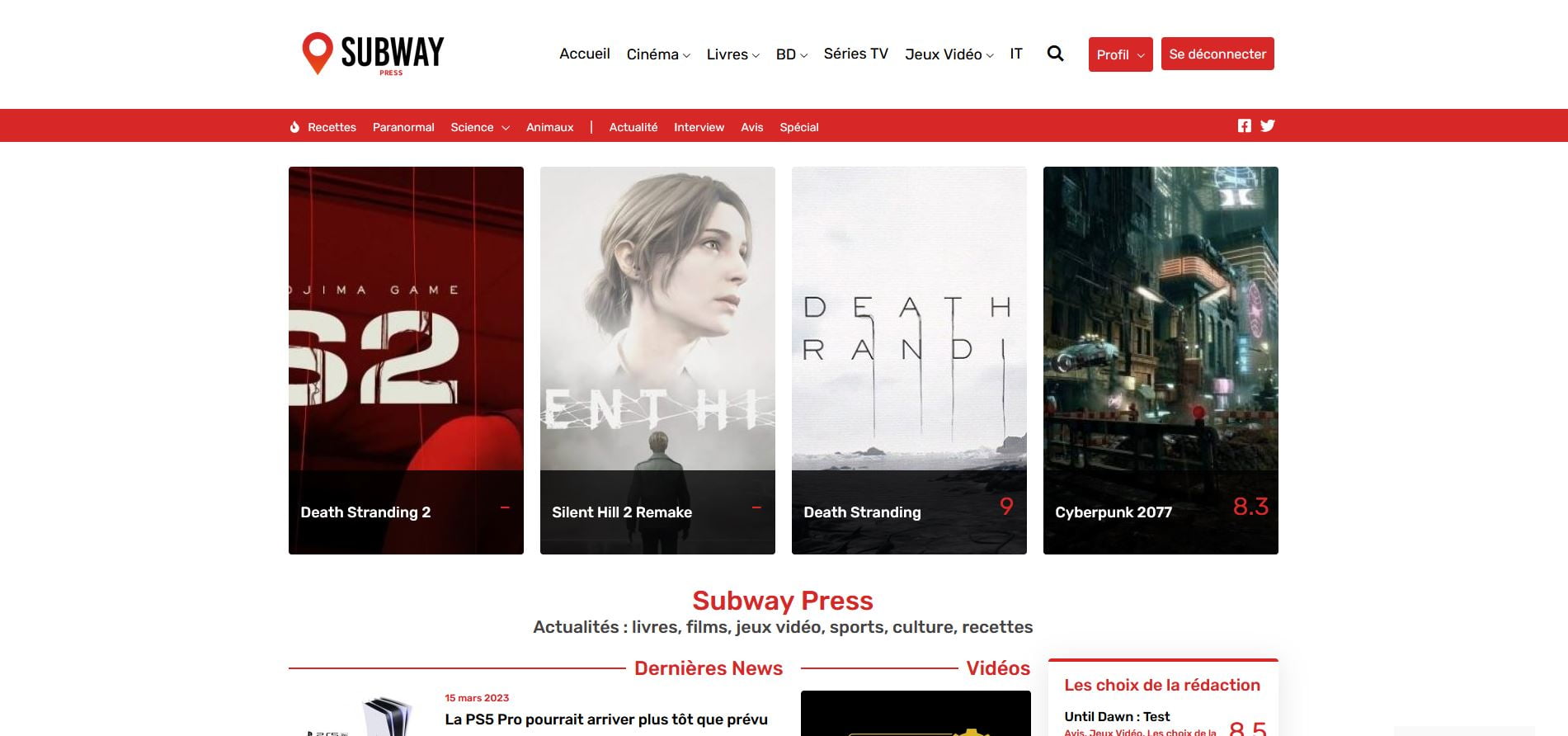
Task: Click the Dernières News heading
Action: pos(709,668)
